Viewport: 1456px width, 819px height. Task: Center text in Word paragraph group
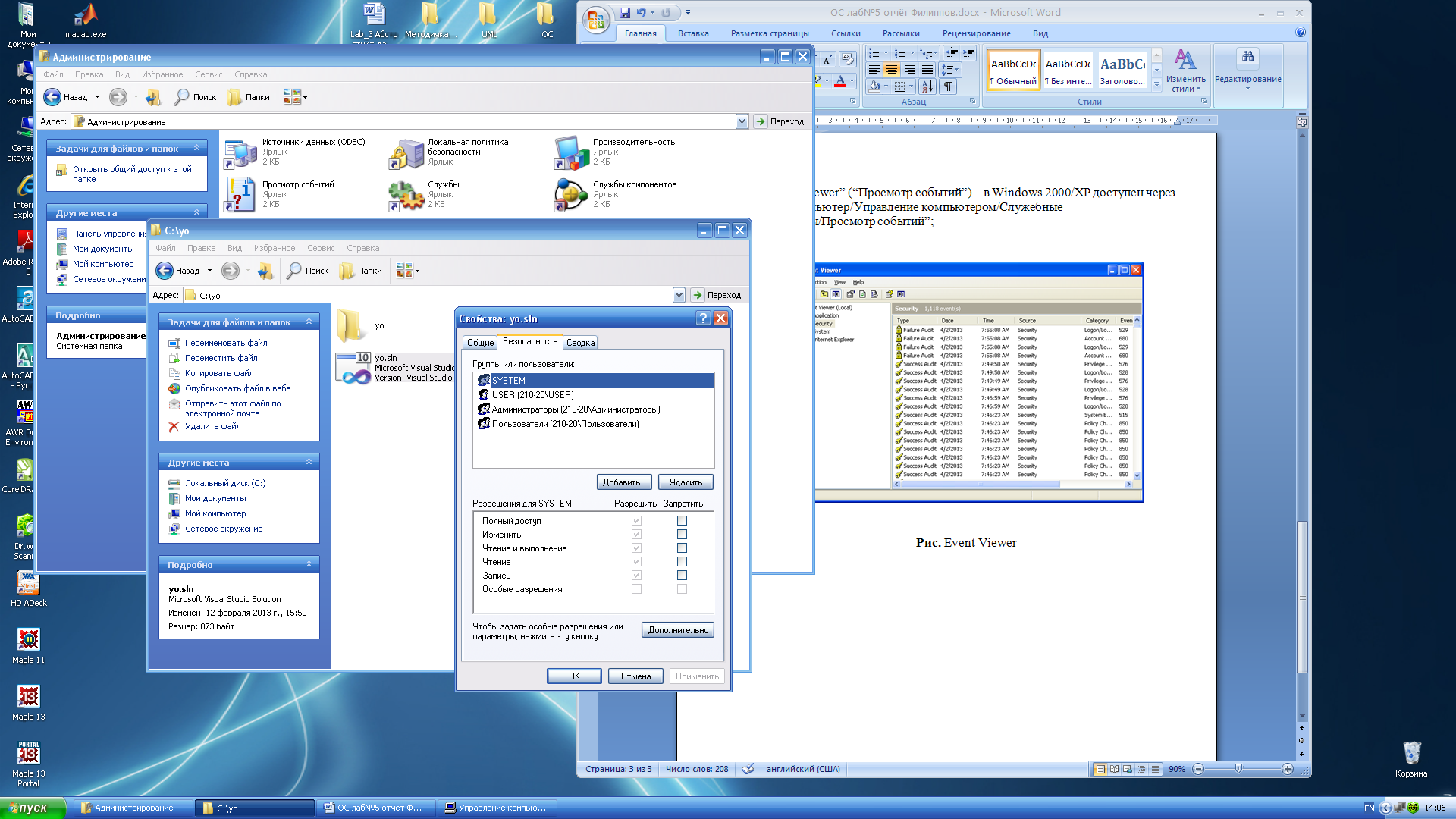tap(892, 70)
